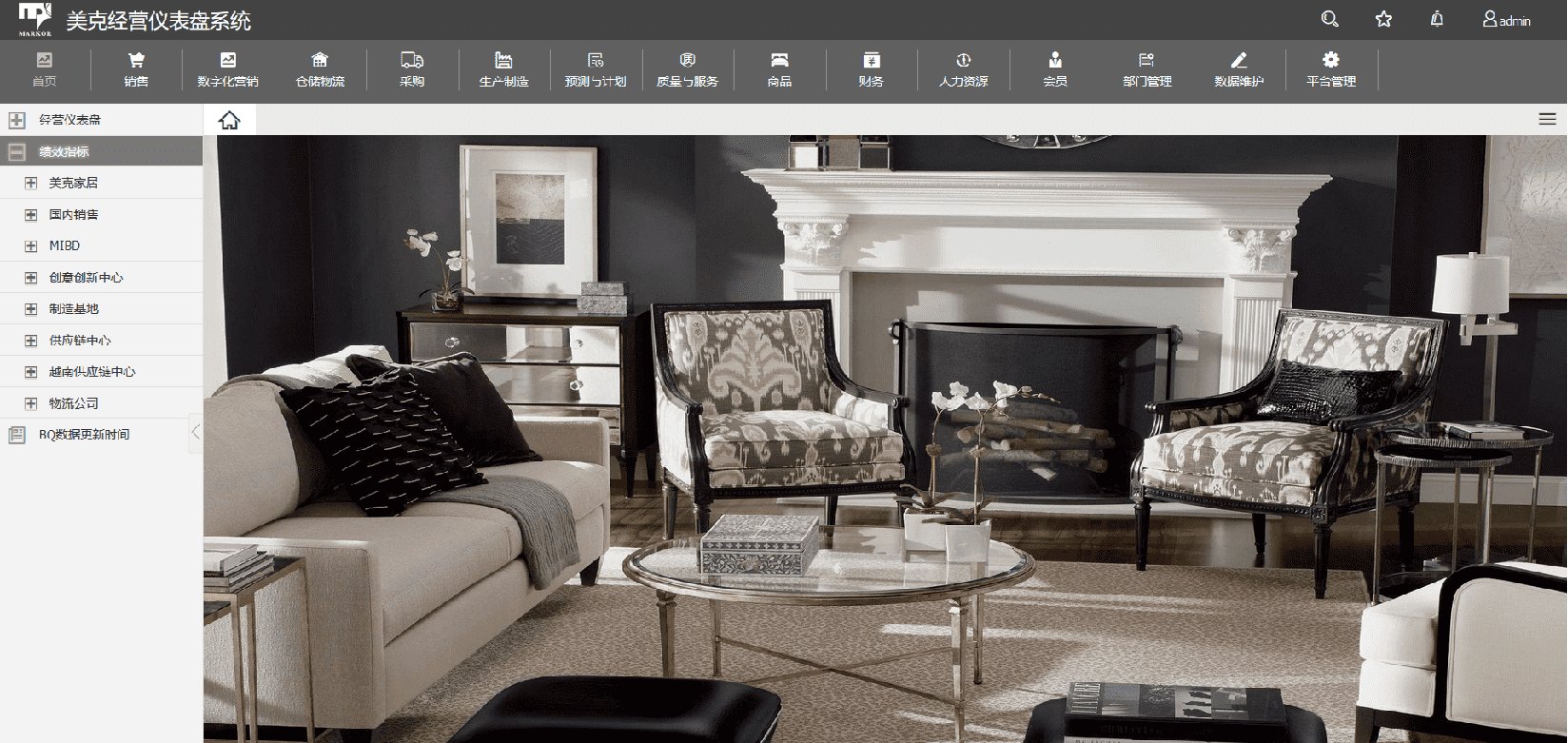Click the 仓储物流 warehouse icon

tap(320, 60)
